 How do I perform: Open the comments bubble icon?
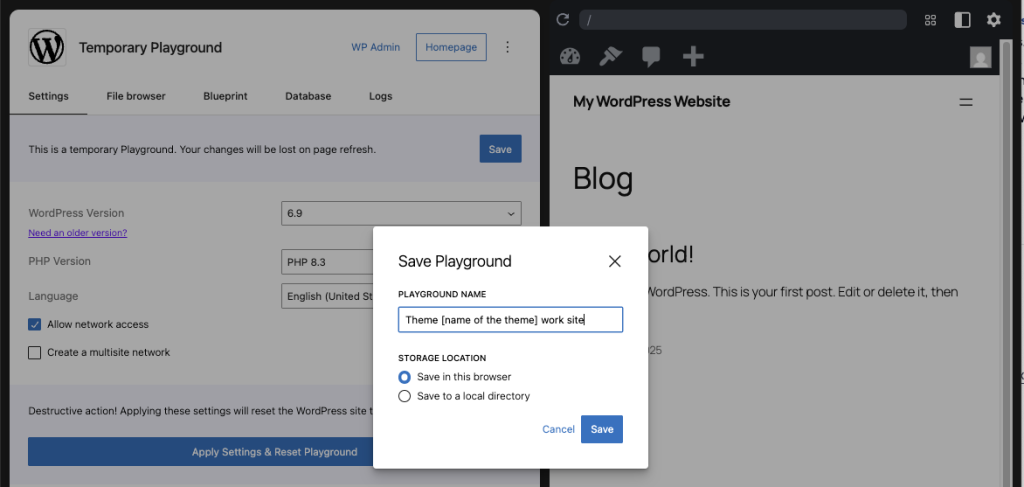coord(651,57)
